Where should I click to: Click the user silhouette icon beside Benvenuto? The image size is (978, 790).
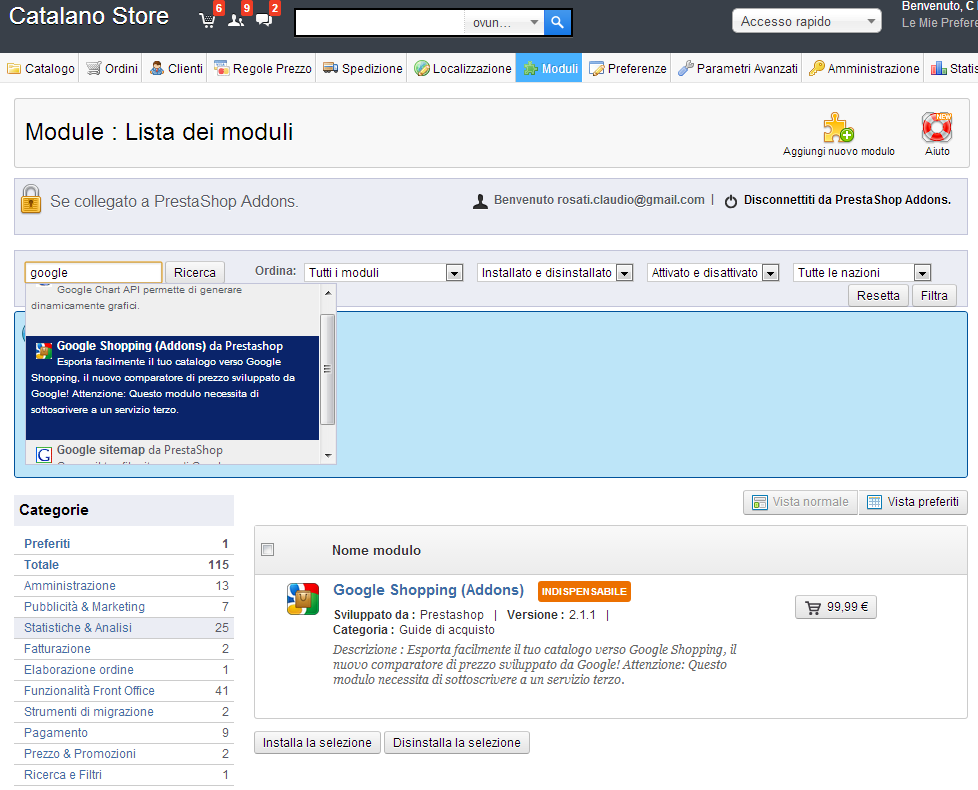click(480, 201)
